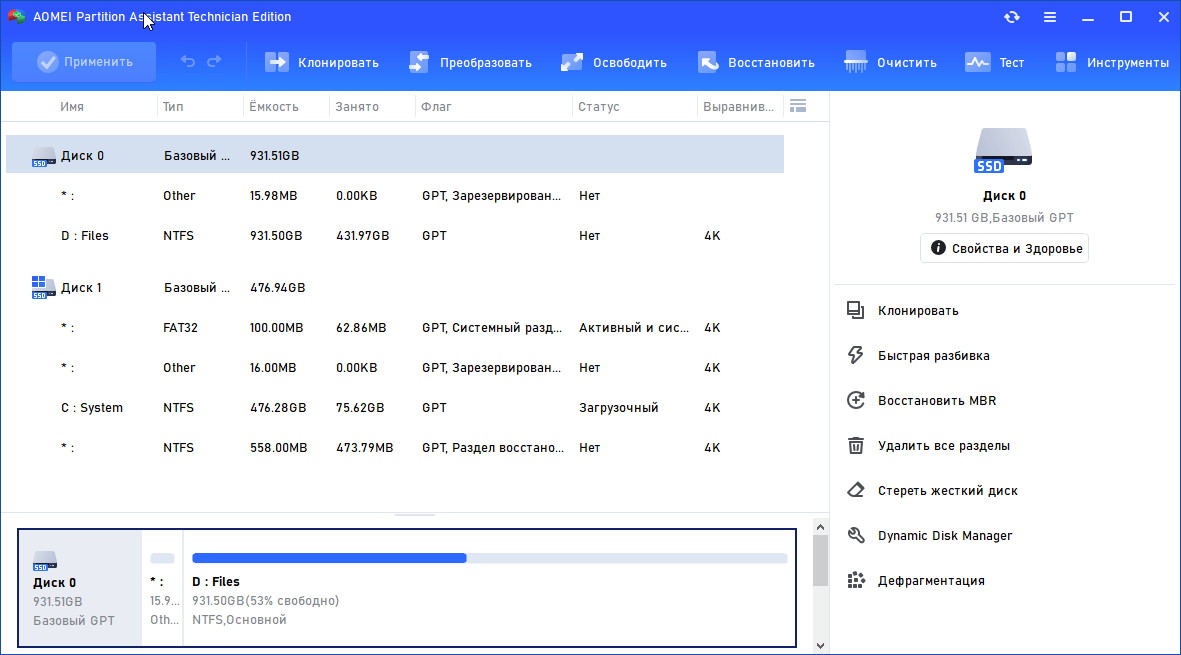Image resolution: width=1181 pixels, height=655 pixels.
Task: Open the Освободить toolbar menu
Action: pos(614,62)
